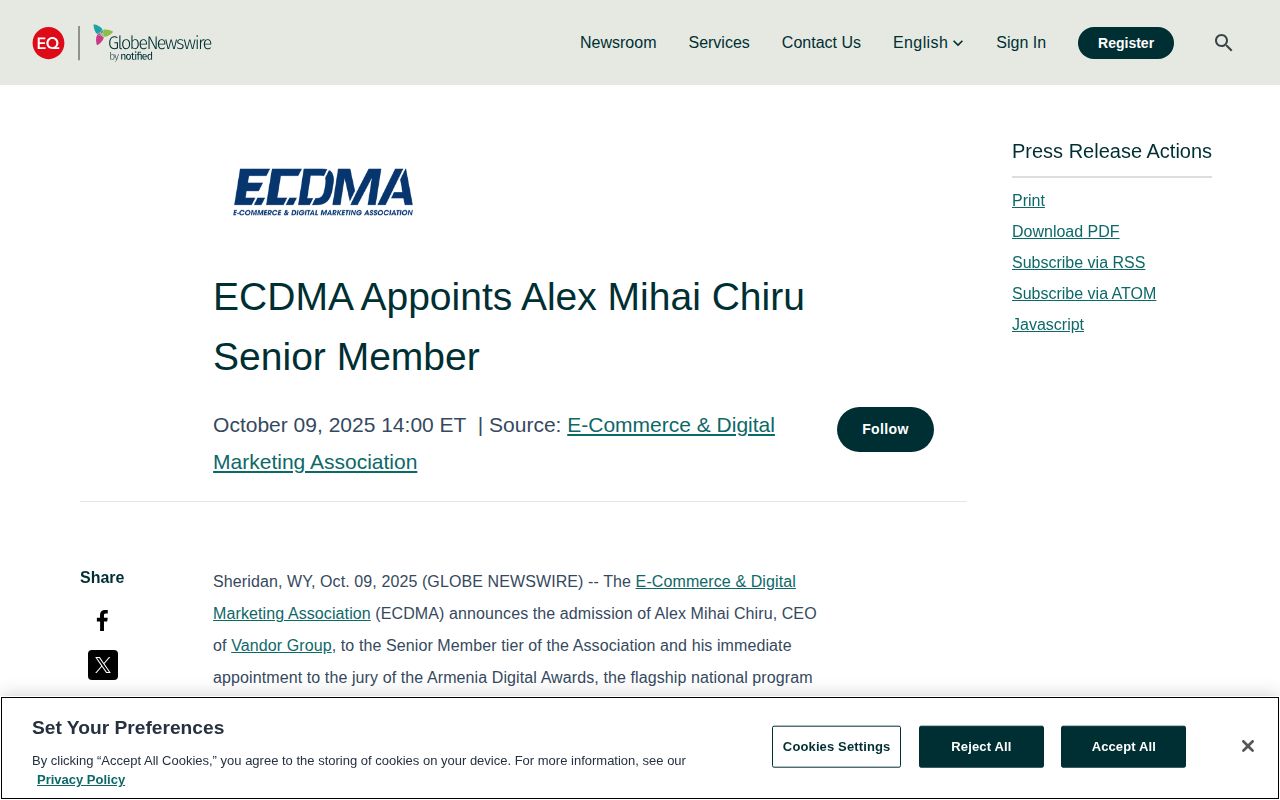The height and width of the screenshot is (800, 1280).
Task: Share the press release on X
Action: 102,664
